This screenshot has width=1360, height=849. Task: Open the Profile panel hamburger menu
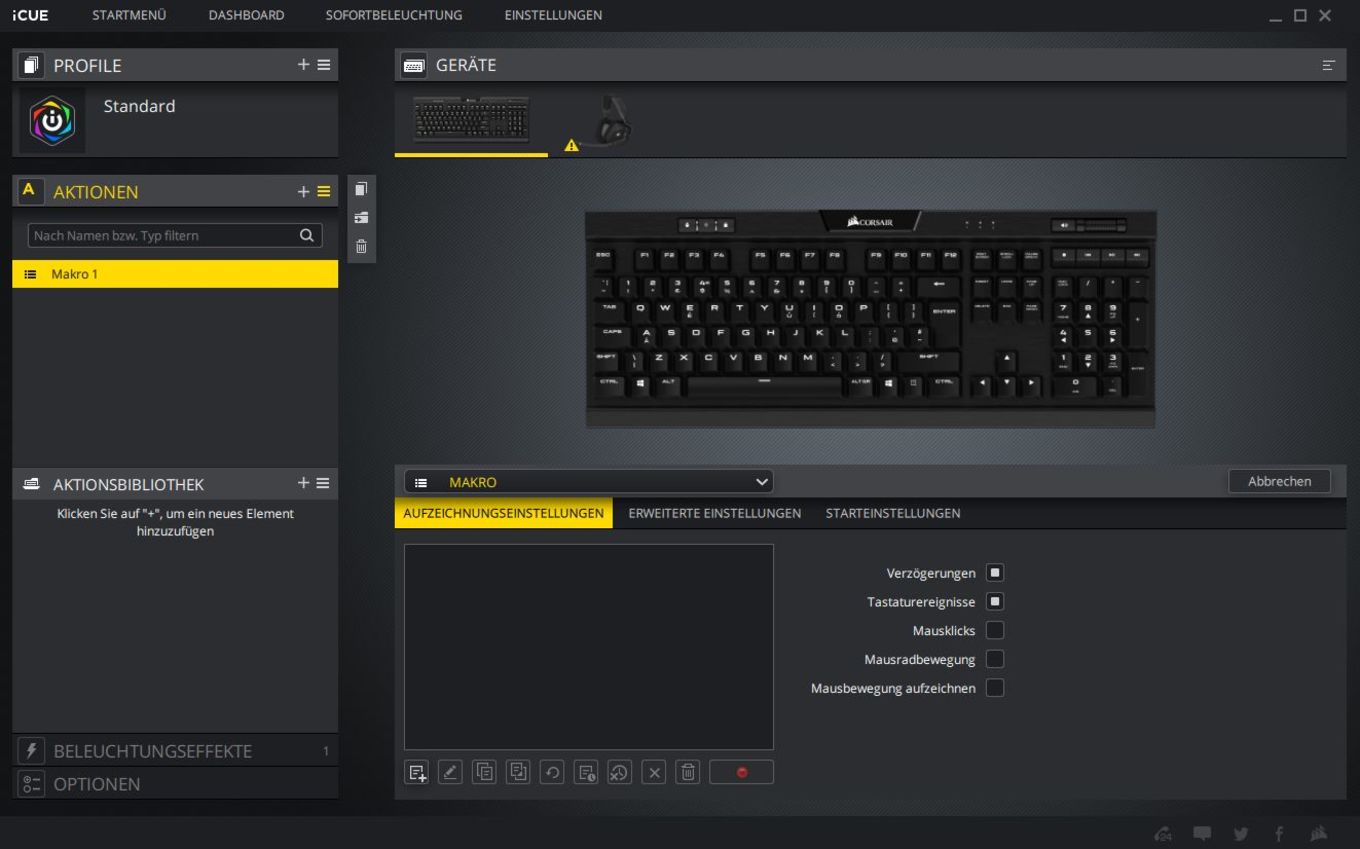click(324, 64)
